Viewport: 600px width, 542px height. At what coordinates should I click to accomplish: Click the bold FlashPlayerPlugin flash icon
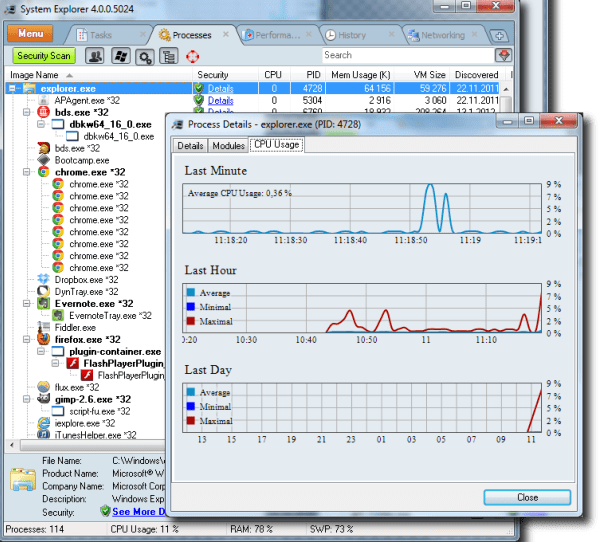pyautogui.click(x=73, y=363)
